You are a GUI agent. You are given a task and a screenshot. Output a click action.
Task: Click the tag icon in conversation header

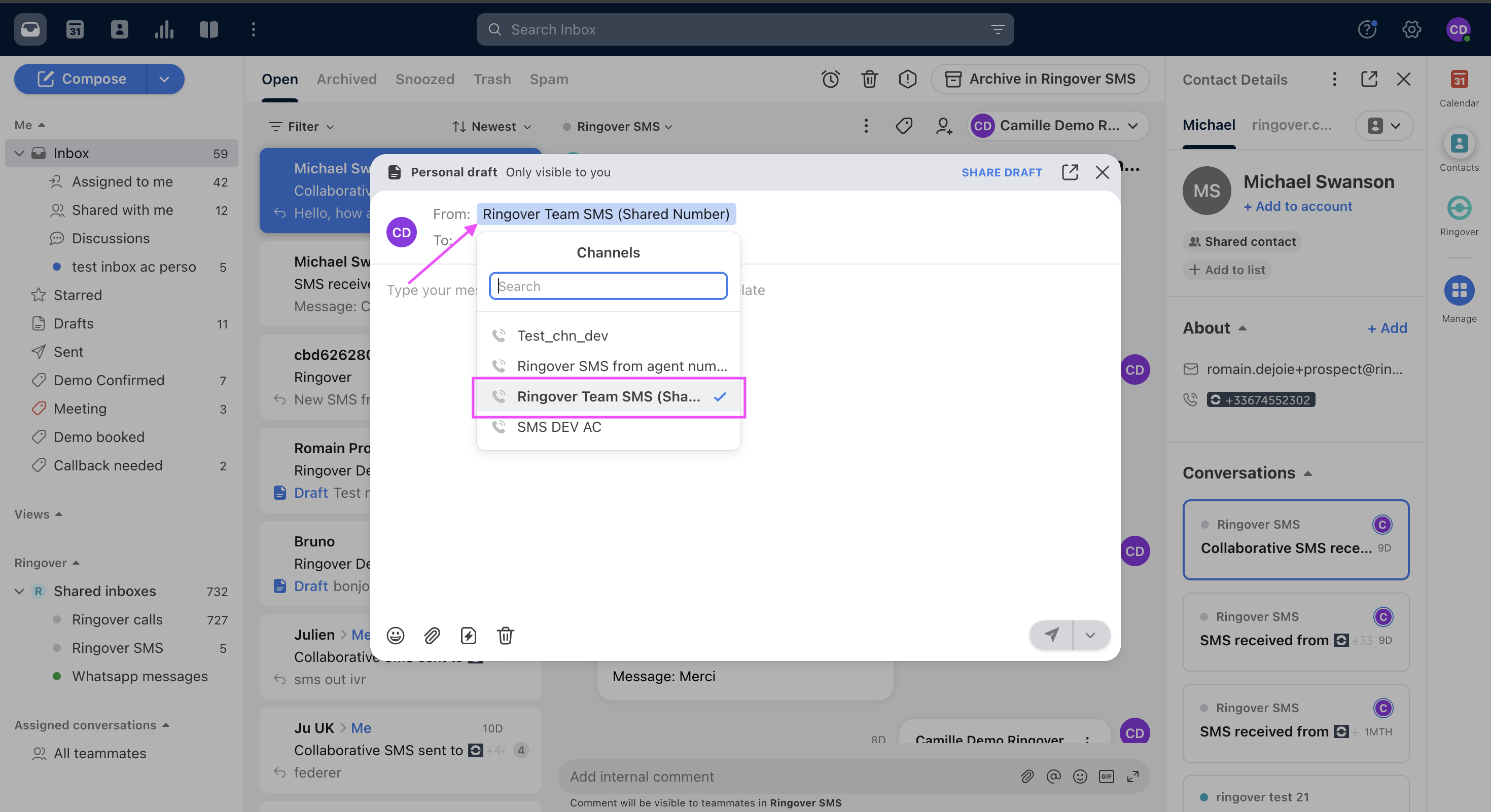904,126
